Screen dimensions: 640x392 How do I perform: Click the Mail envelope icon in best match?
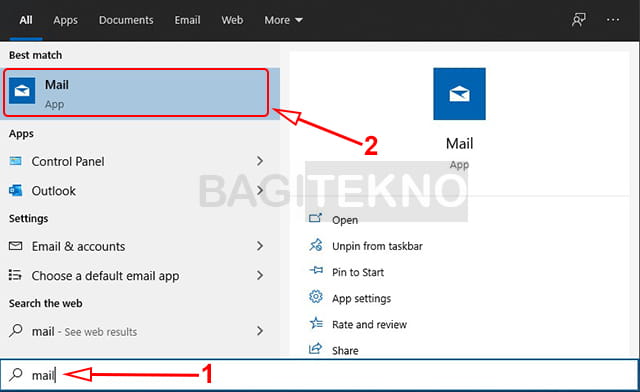(22, 91)
